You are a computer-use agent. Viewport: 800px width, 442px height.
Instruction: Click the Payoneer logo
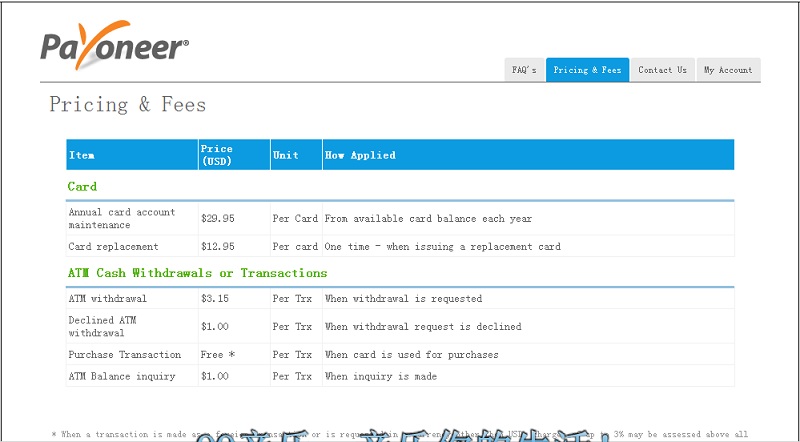(x=114, y=45)
